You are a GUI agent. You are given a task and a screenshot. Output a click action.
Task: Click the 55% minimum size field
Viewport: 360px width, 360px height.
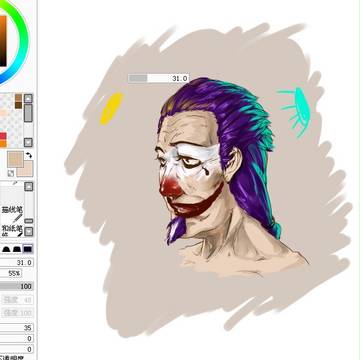pyautogui.click(x=11, y=273)
